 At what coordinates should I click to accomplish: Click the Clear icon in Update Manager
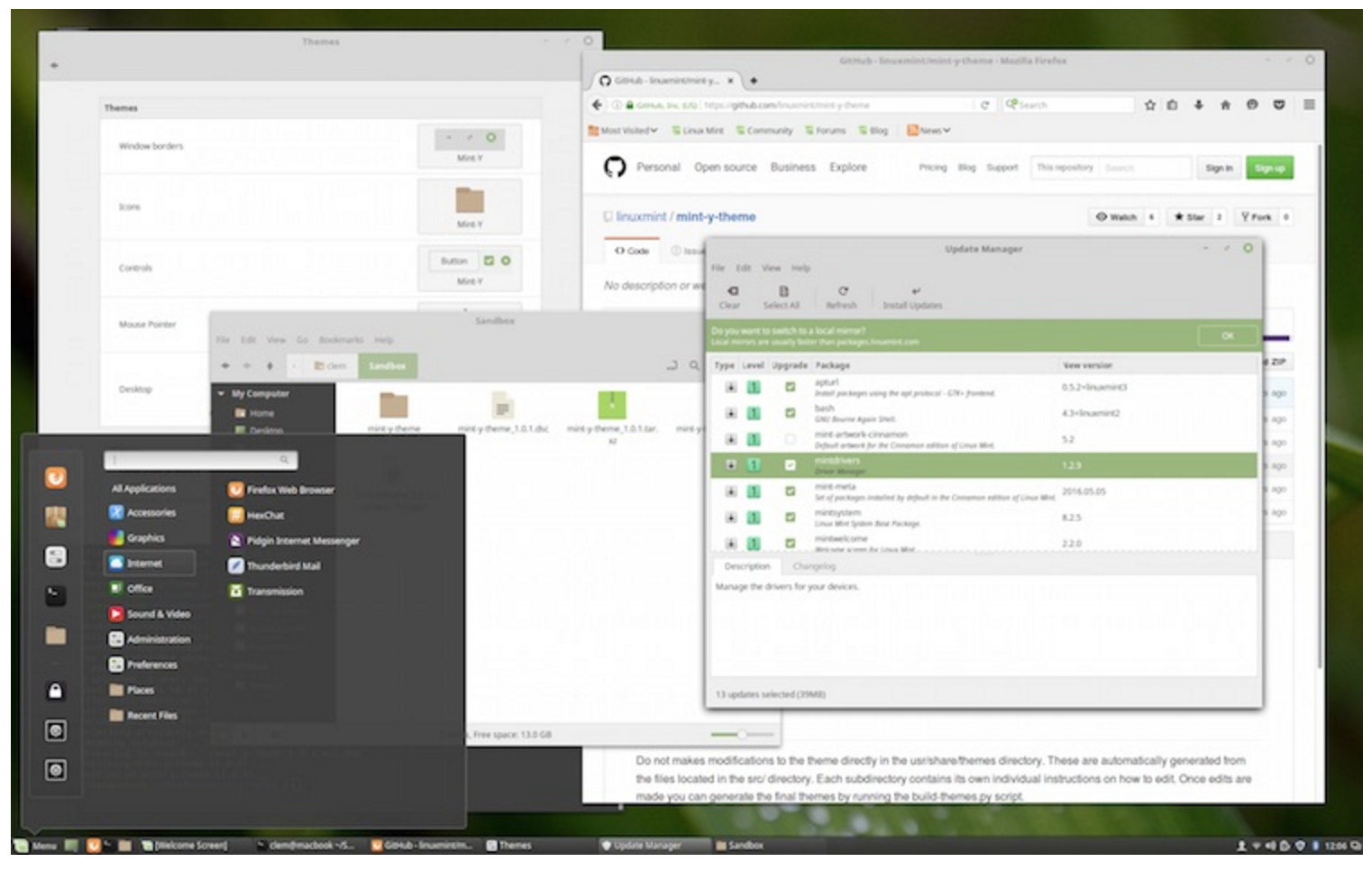(x=732, y=291)
